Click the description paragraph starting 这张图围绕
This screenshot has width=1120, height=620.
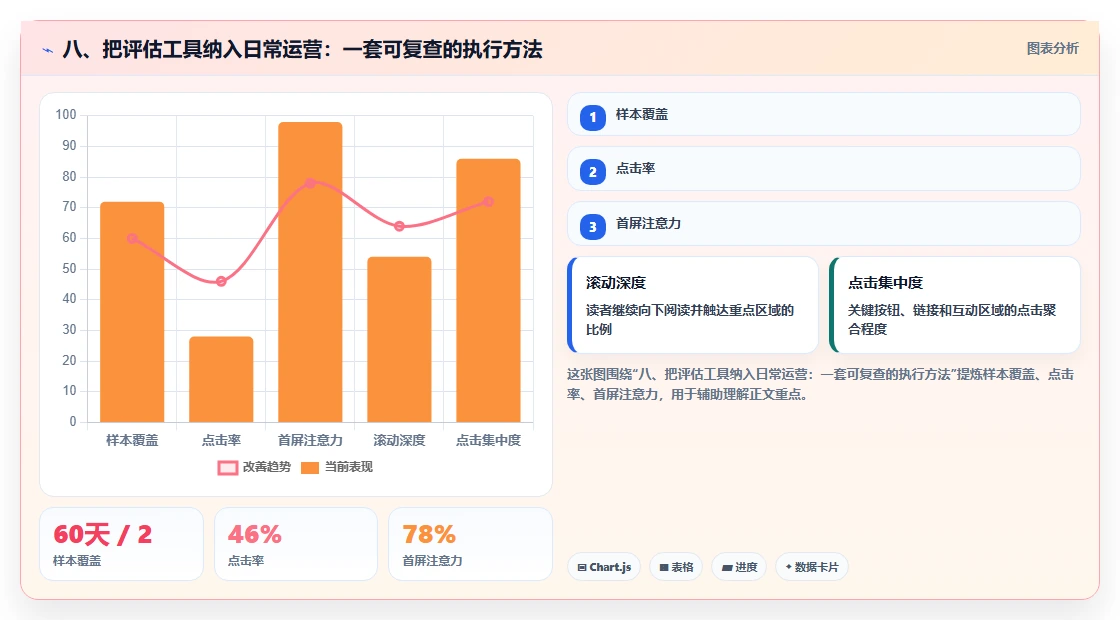(x=821, y=384)
